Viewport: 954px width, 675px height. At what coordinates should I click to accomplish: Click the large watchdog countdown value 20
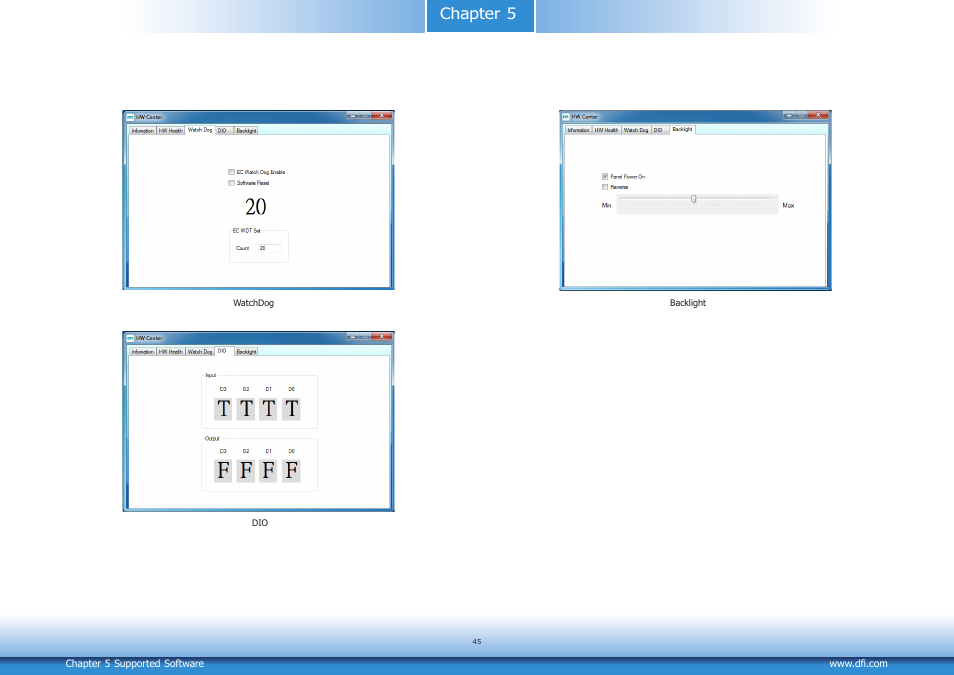click(256, 207)
